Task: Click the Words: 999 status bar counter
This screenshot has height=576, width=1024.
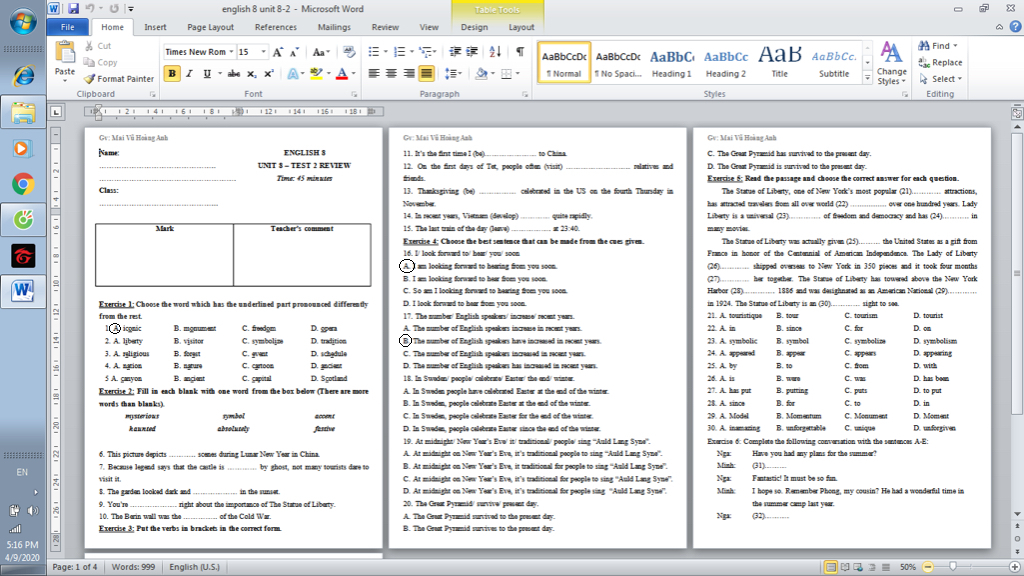Action: tap(133, 567)
